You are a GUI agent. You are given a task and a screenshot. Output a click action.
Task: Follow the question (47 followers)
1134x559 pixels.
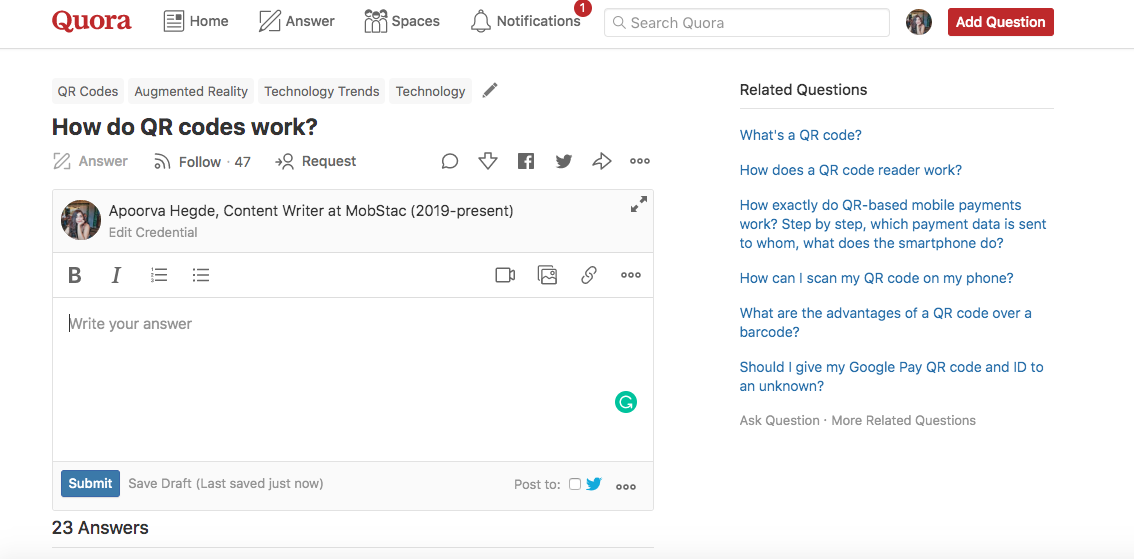click(x=202, y=161)
